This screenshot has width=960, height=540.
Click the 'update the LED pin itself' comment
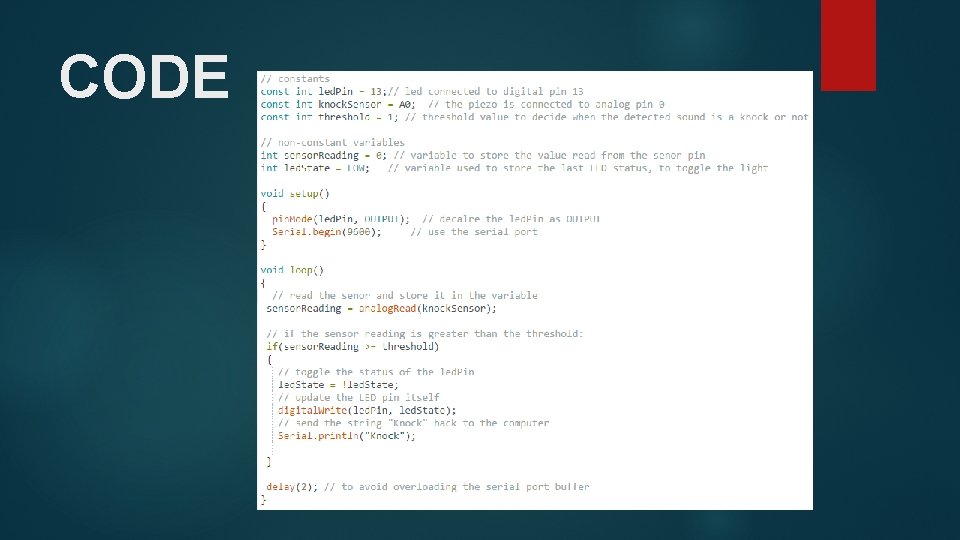(x=359, y=397)
